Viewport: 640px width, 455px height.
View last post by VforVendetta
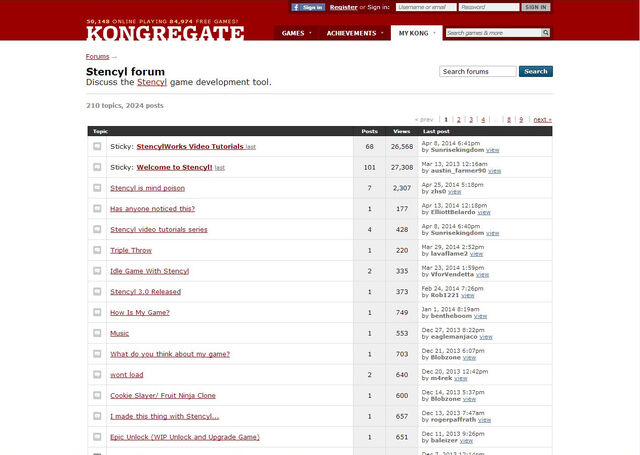[482, 275]
